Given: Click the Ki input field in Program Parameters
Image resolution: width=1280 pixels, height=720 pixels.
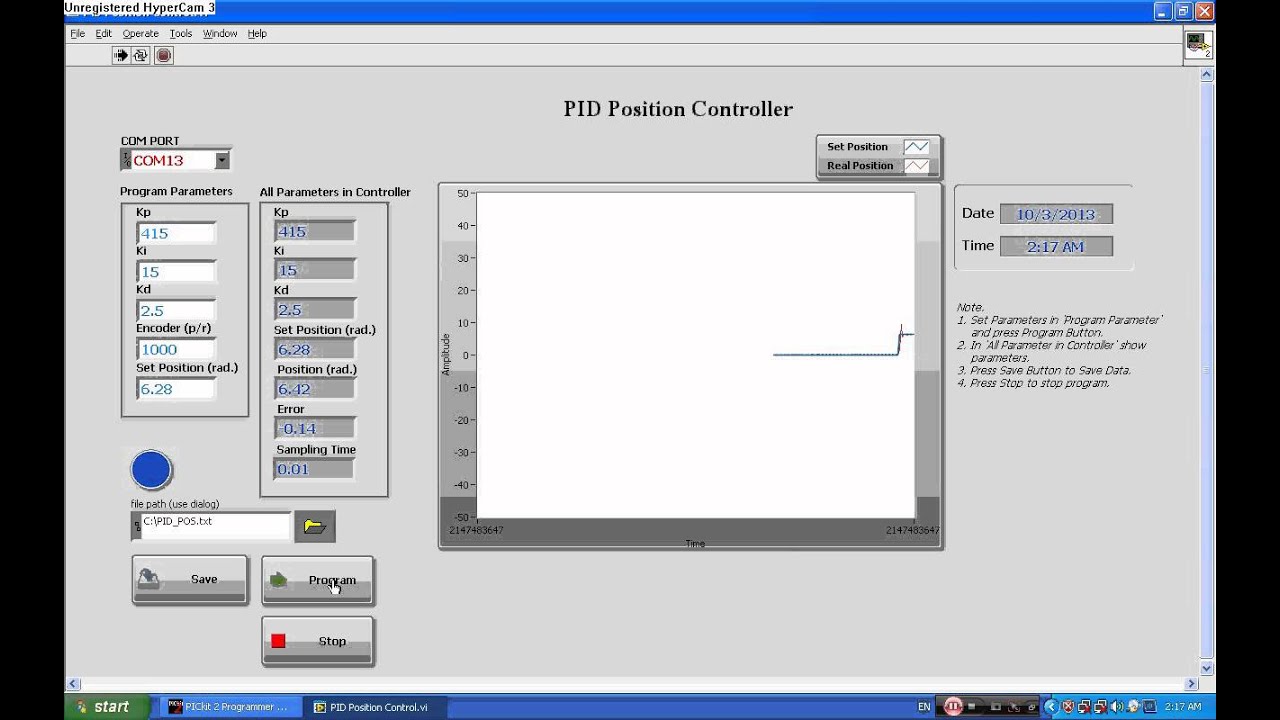Looking at the screenshot, I should click(176, 272).
